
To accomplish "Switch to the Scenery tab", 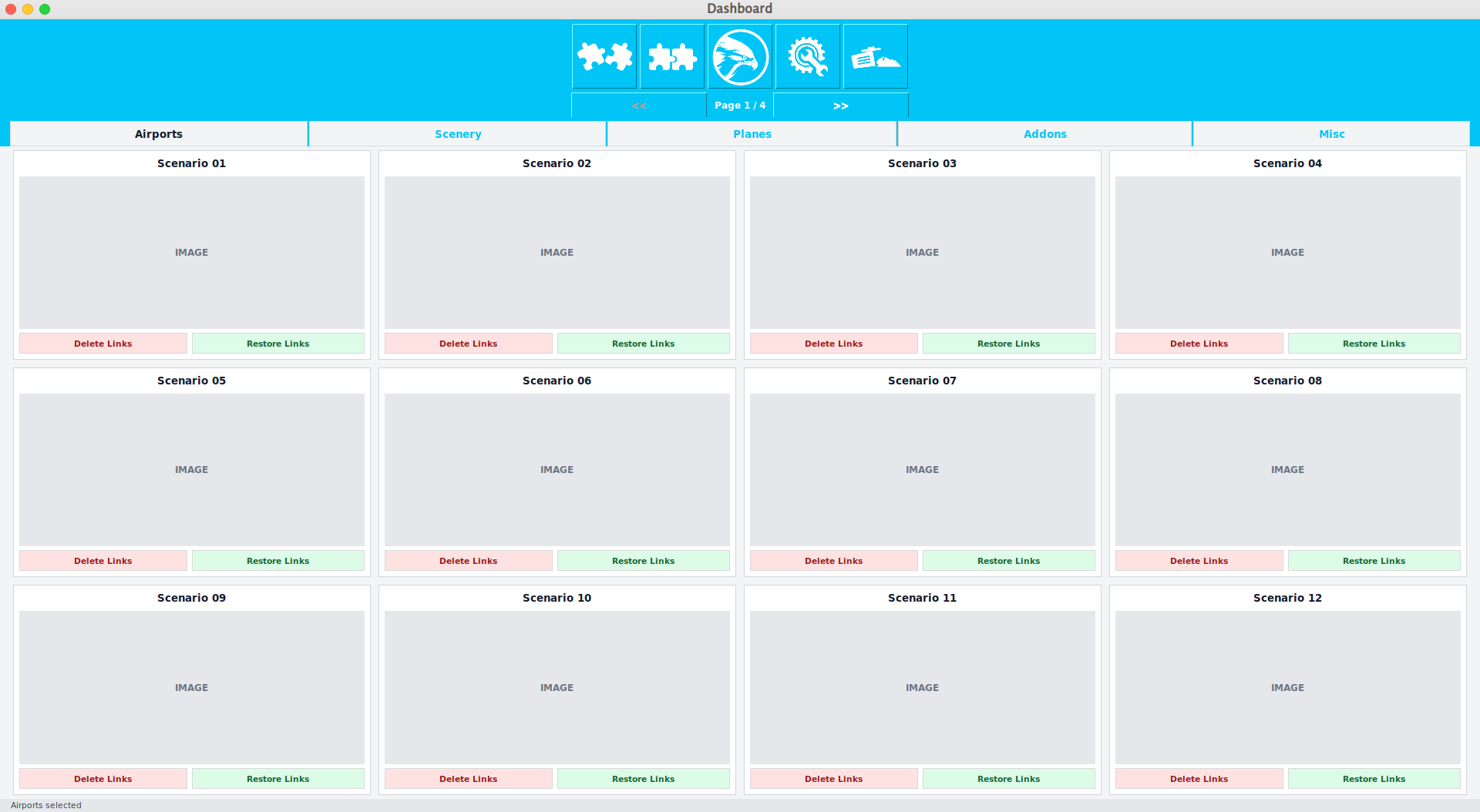I will click(x=458, y=134).
